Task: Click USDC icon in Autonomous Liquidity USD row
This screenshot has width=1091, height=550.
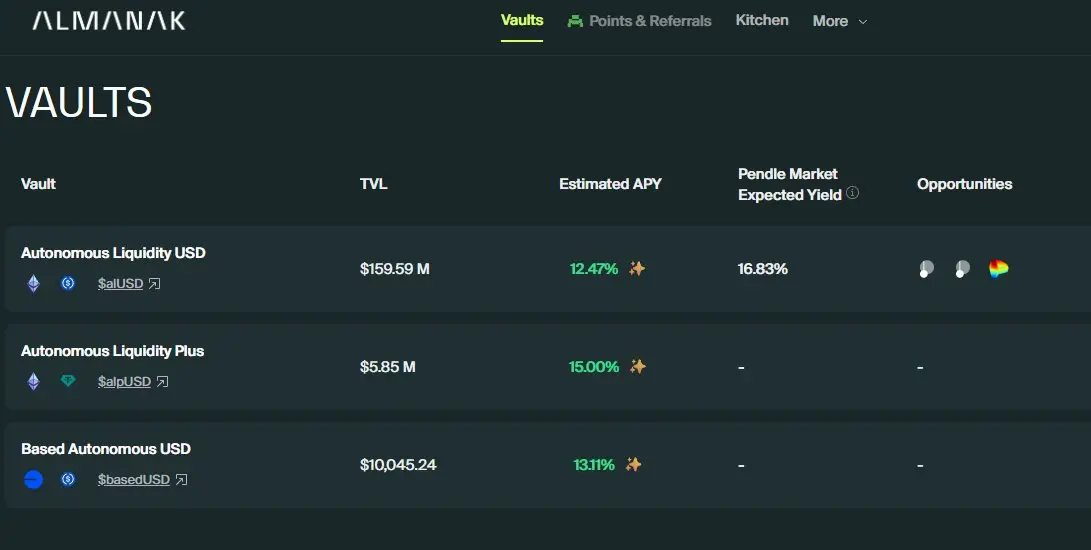Action: tap(68, 283)
